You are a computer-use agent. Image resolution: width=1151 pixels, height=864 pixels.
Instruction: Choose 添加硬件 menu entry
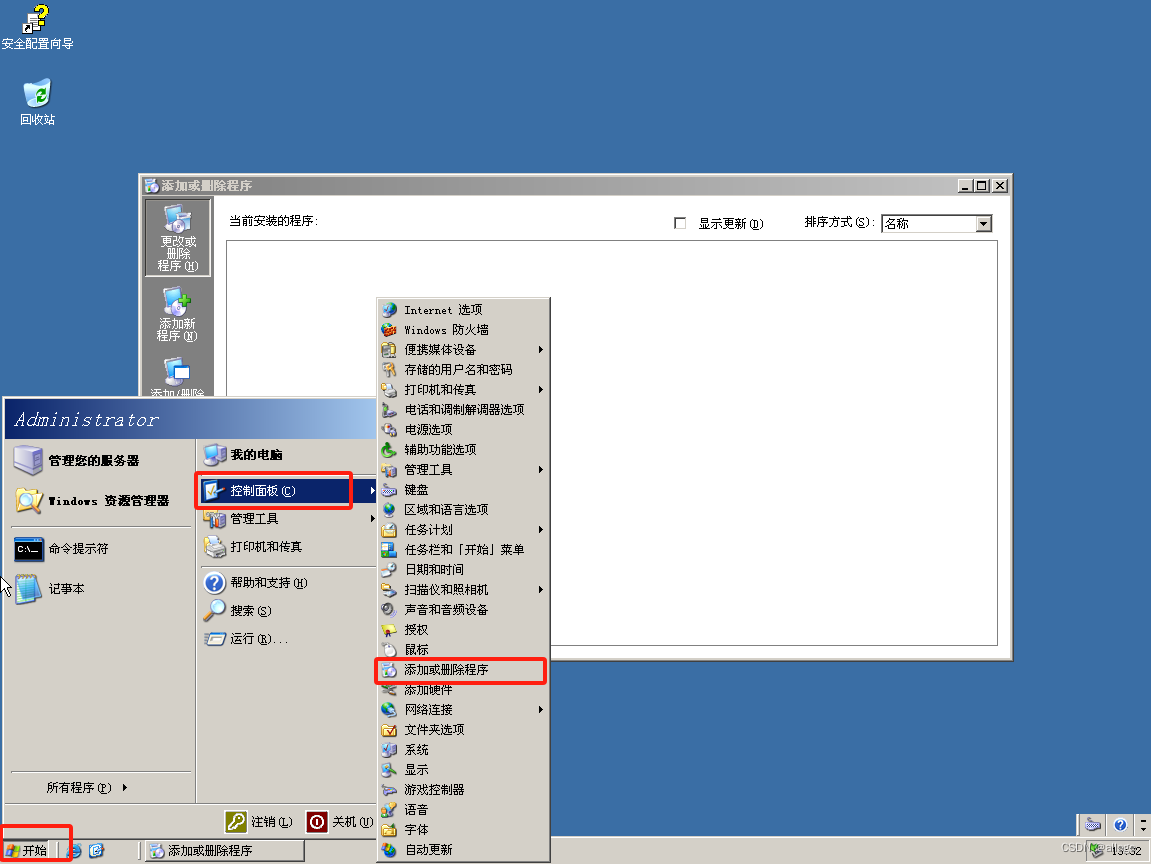pos(463,690)
